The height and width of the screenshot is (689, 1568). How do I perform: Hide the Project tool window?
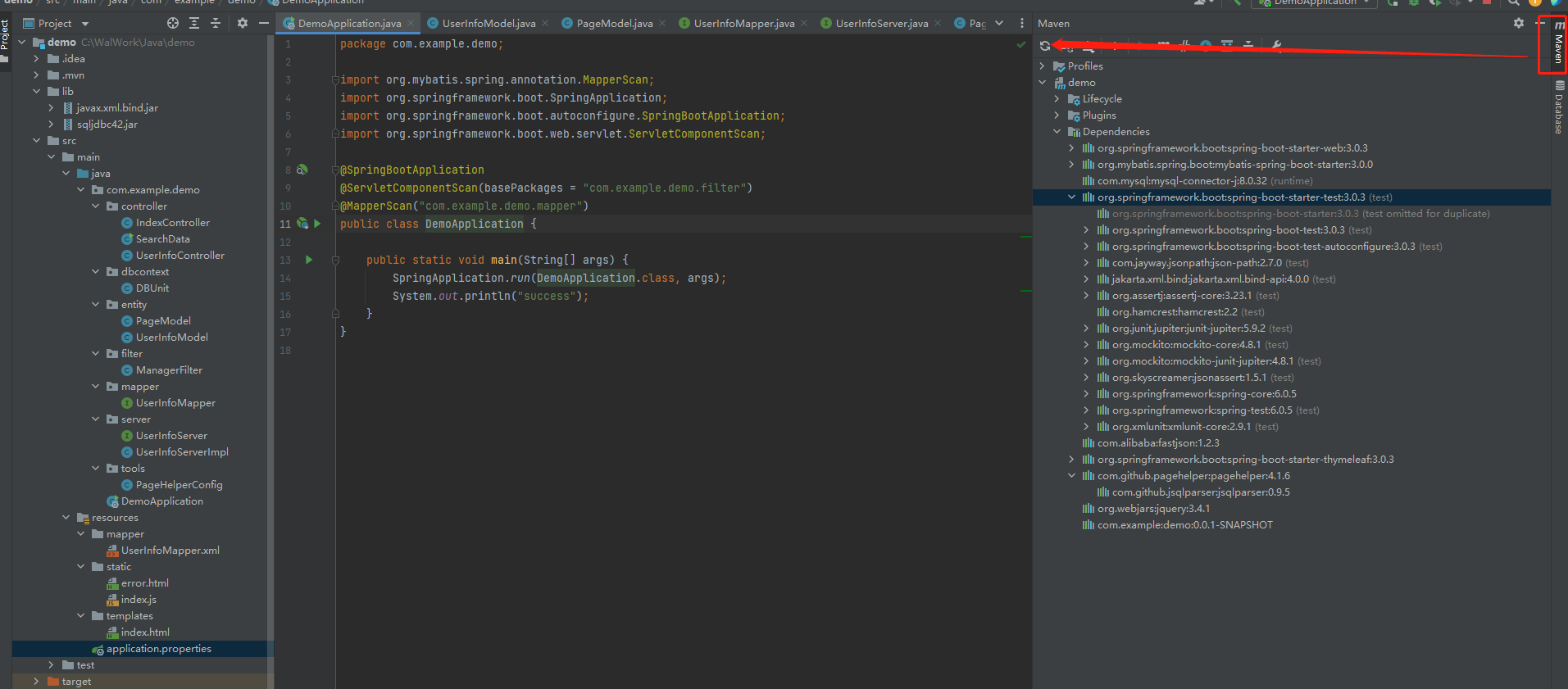click(x=263, y=23)
